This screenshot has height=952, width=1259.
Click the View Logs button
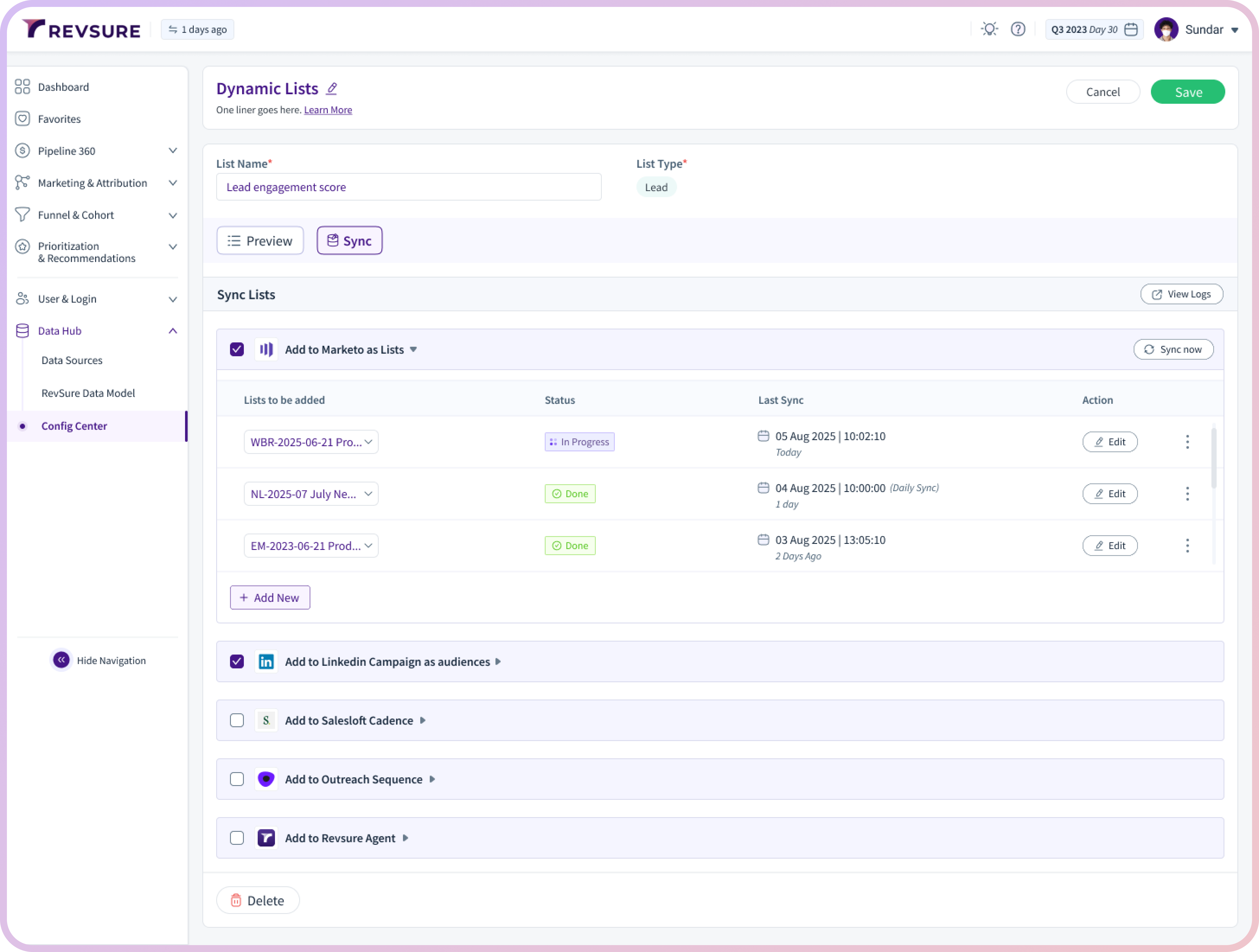[x=1182, y=294]
